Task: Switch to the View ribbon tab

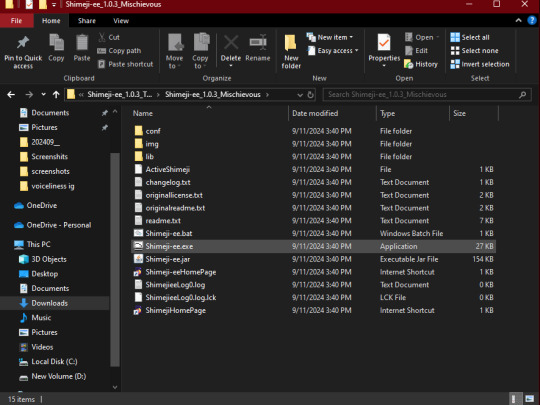Action: coord(121,21)
